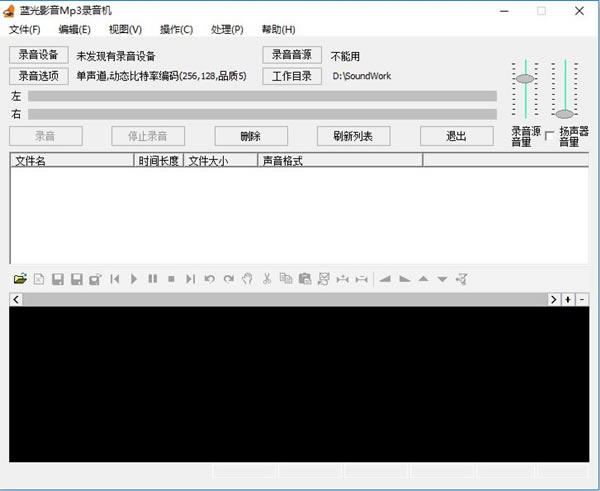600x491 pixels.
Task: Click the waveform scrollbar right arrow
Action: (x=554, y=299)
